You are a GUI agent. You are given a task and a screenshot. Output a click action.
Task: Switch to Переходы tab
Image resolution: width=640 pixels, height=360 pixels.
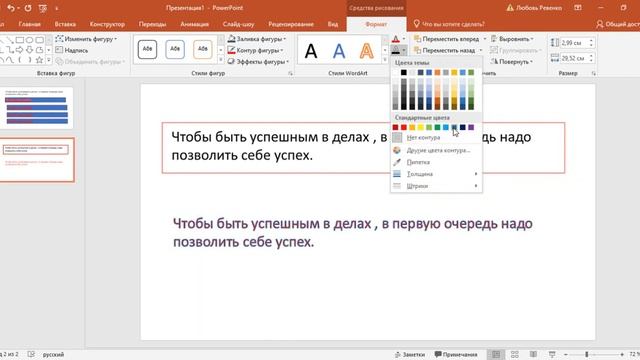click(x=152, y=24)
